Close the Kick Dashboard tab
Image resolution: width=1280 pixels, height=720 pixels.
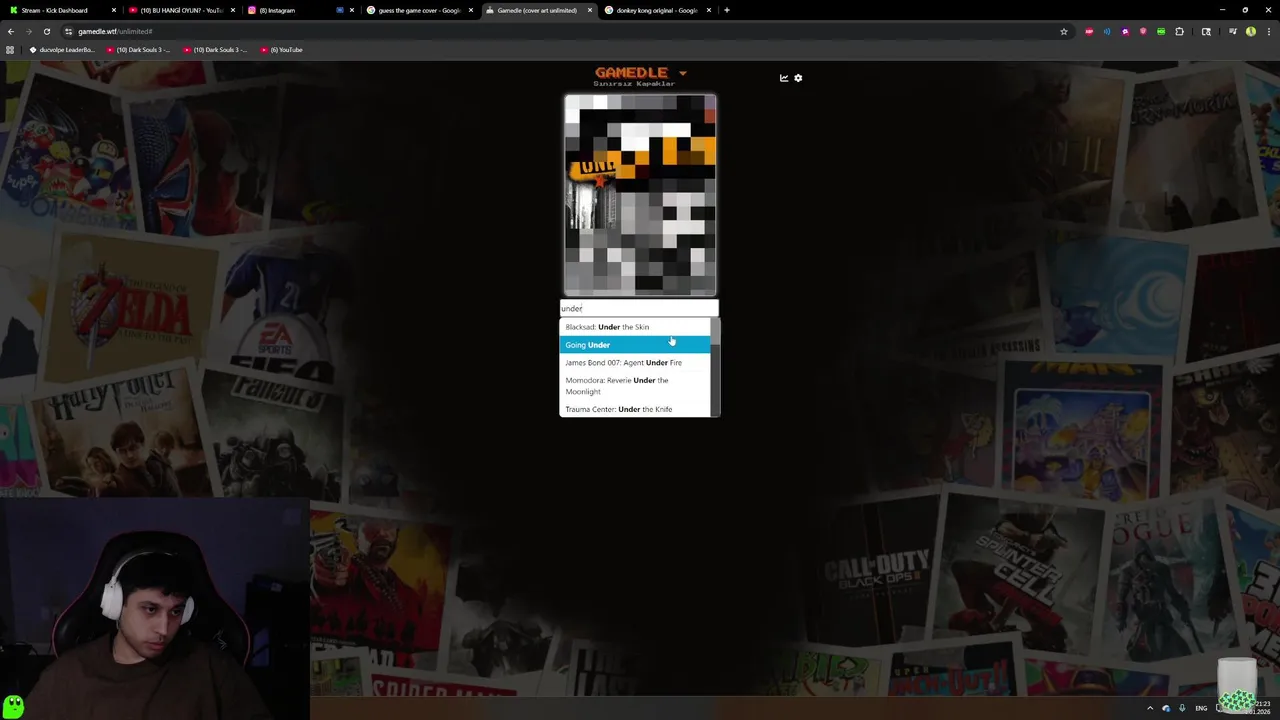[114, 10]
